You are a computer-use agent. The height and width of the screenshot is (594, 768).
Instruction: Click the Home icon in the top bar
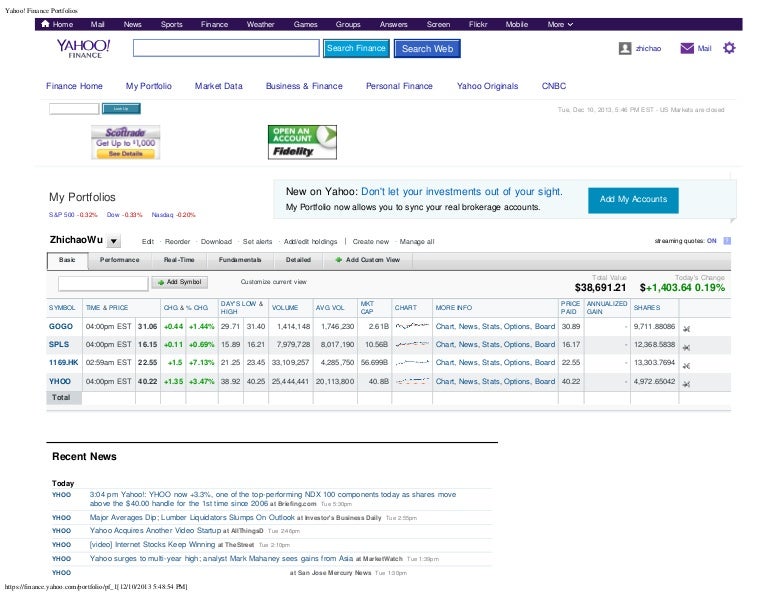pyautogui.click(x=46, y=24)
